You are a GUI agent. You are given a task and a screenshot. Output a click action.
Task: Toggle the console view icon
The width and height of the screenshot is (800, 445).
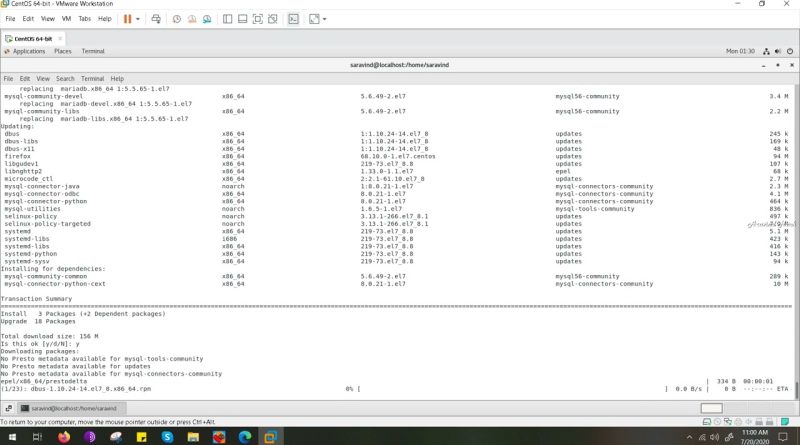293,19
